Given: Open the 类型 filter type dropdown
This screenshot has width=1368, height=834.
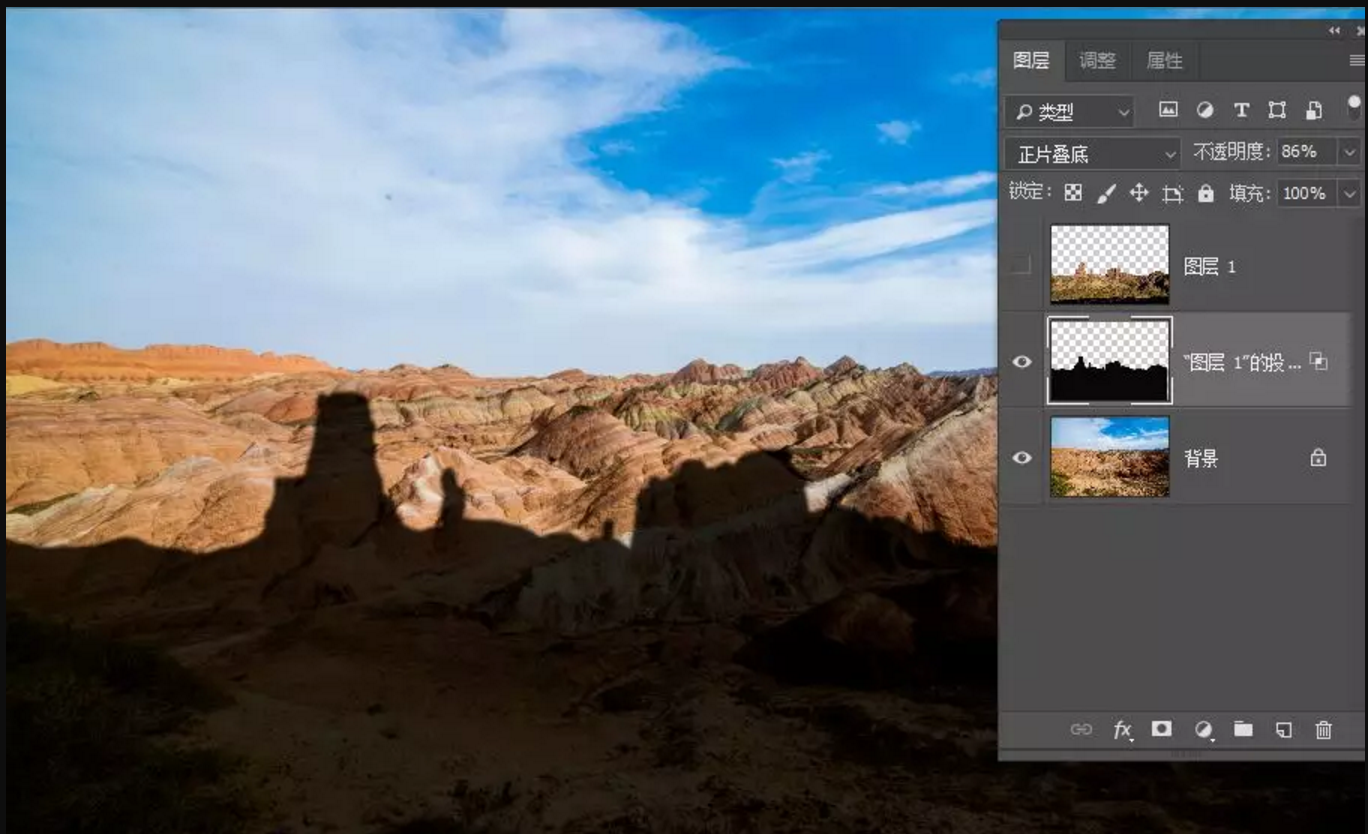Looking at the screenshot, I should pyautogui.click(x=1069, y=112).
